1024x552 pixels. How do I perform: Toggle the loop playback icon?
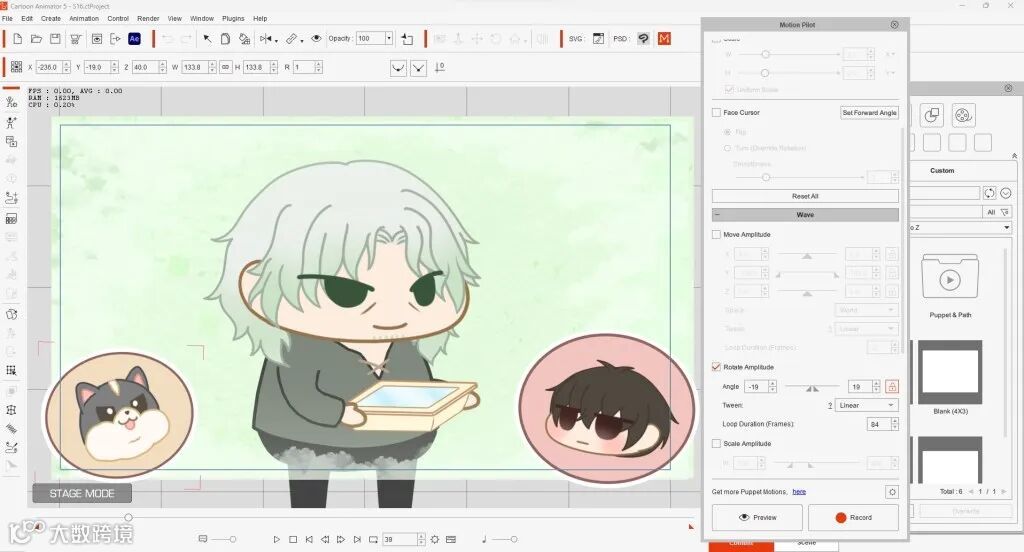pos(373,540)
